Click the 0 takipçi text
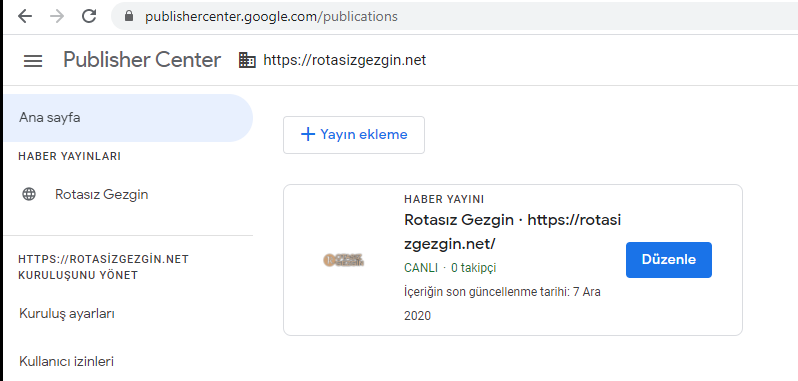This screenshot has width=798, height=381. (473, 268)
